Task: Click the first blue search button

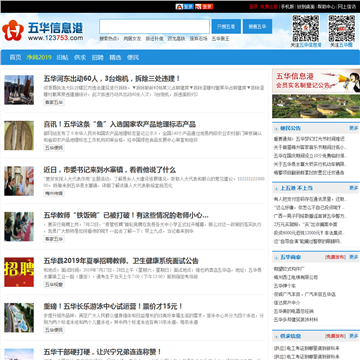Action: 226,27
